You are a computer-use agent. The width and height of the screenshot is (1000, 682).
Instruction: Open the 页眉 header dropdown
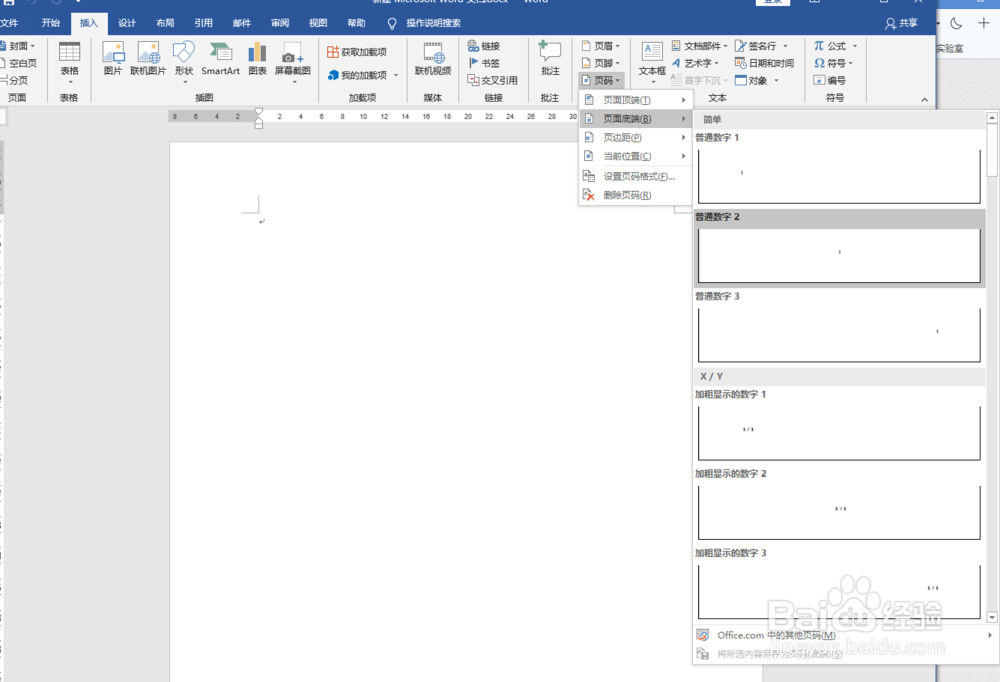(600, 46)
